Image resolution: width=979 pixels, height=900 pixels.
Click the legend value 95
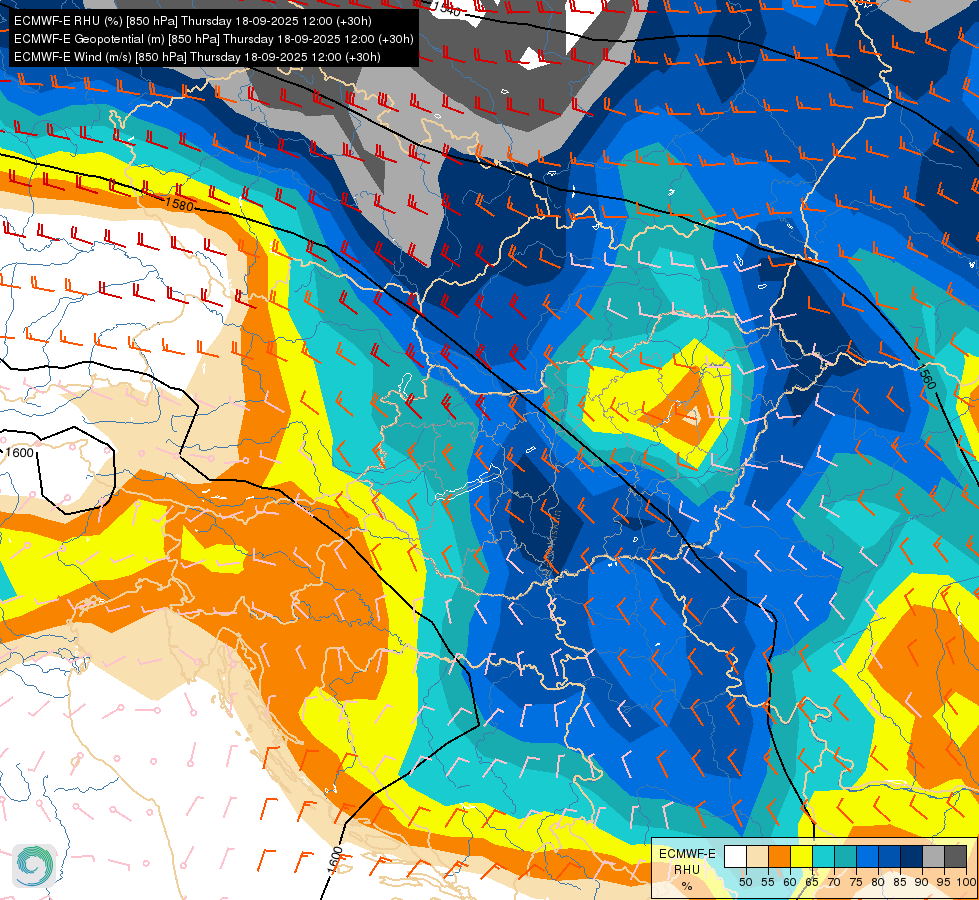point(944,882)
